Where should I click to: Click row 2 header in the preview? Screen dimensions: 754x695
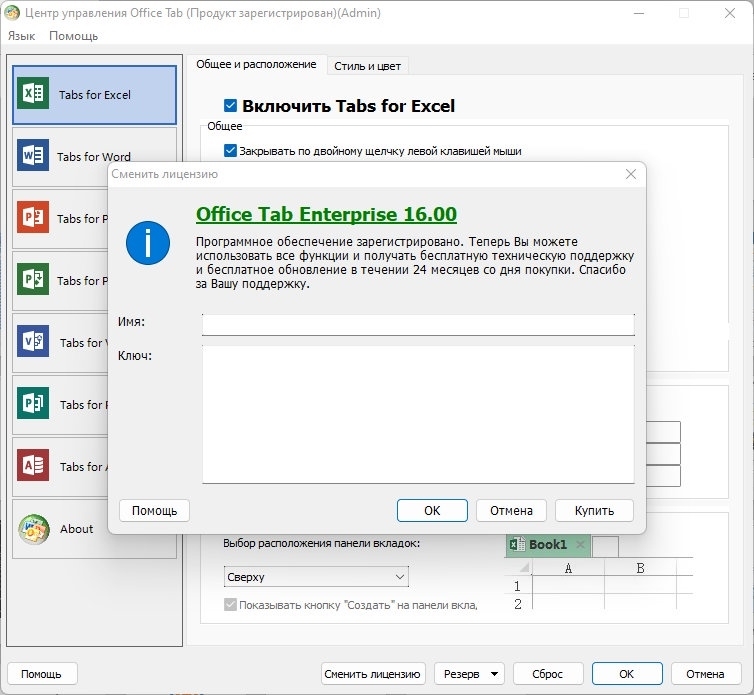click(x=517, y=604)
